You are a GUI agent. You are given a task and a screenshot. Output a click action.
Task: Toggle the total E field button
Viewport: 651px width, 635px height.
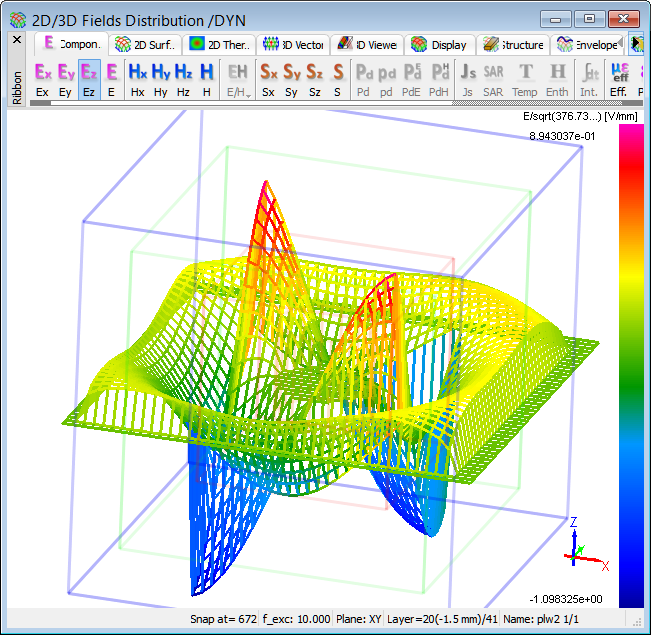(x=112, y=79)
